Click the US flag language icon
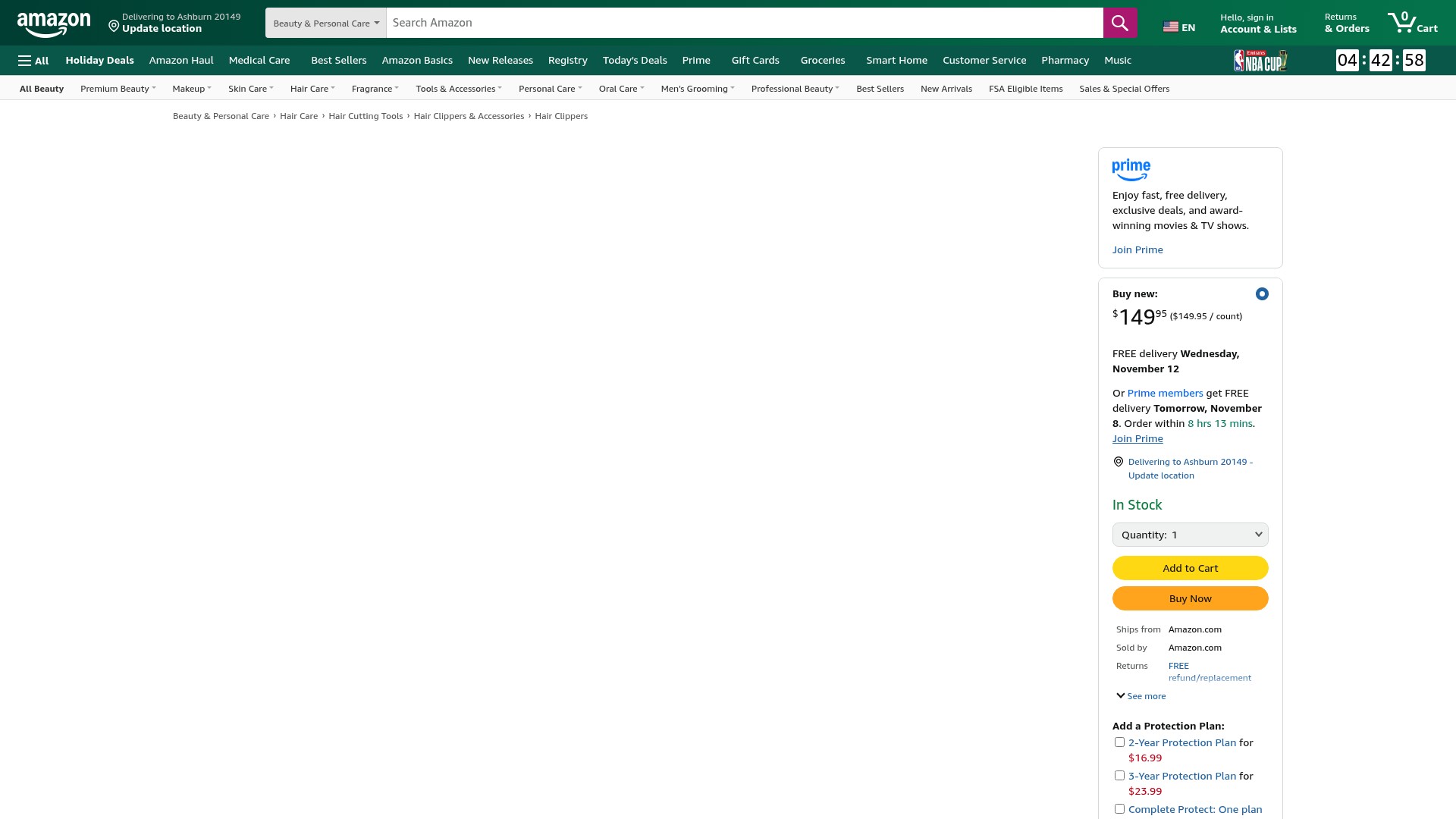 pyautogui.click(x=1170, y=27)
